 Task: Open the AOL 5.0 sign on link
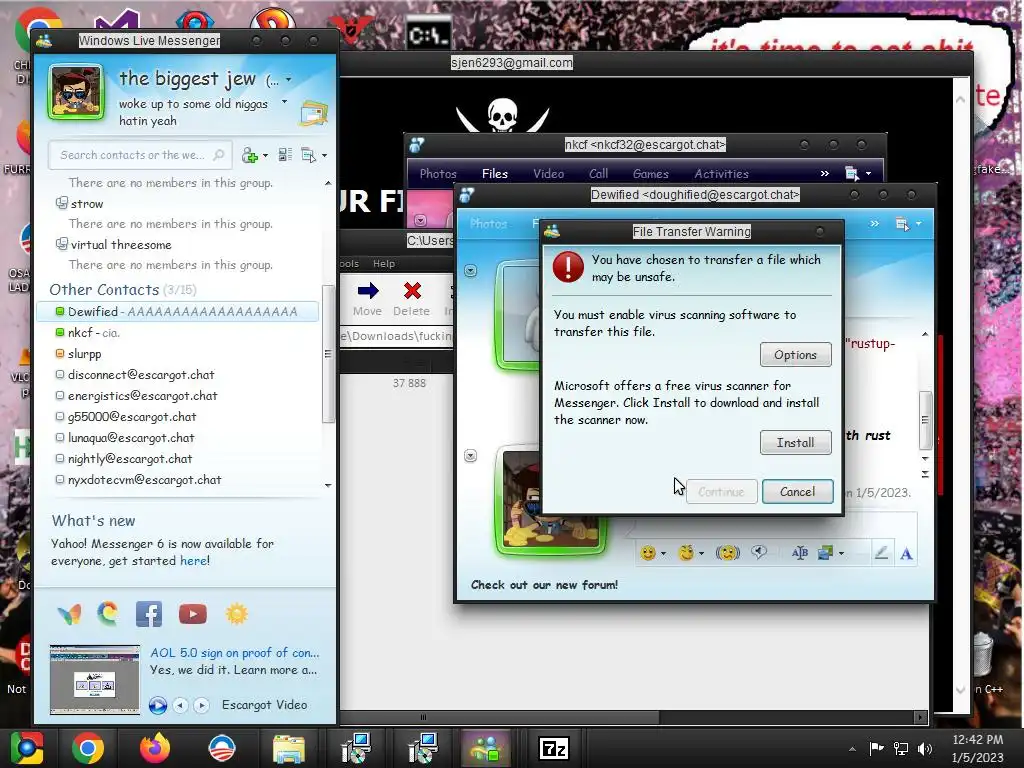[234, 652]
